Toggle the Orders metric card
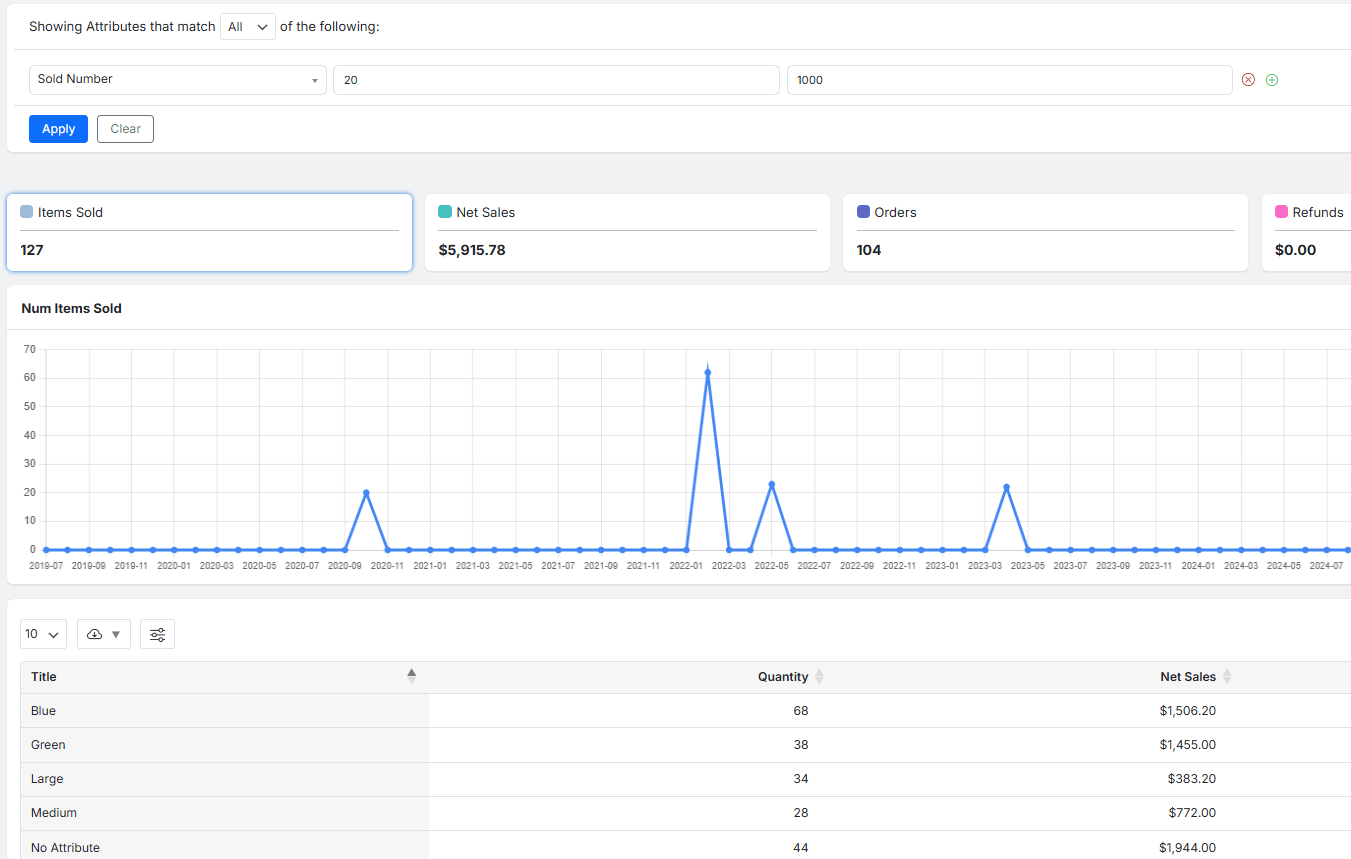1351x859 pixels. (1045, 232)
